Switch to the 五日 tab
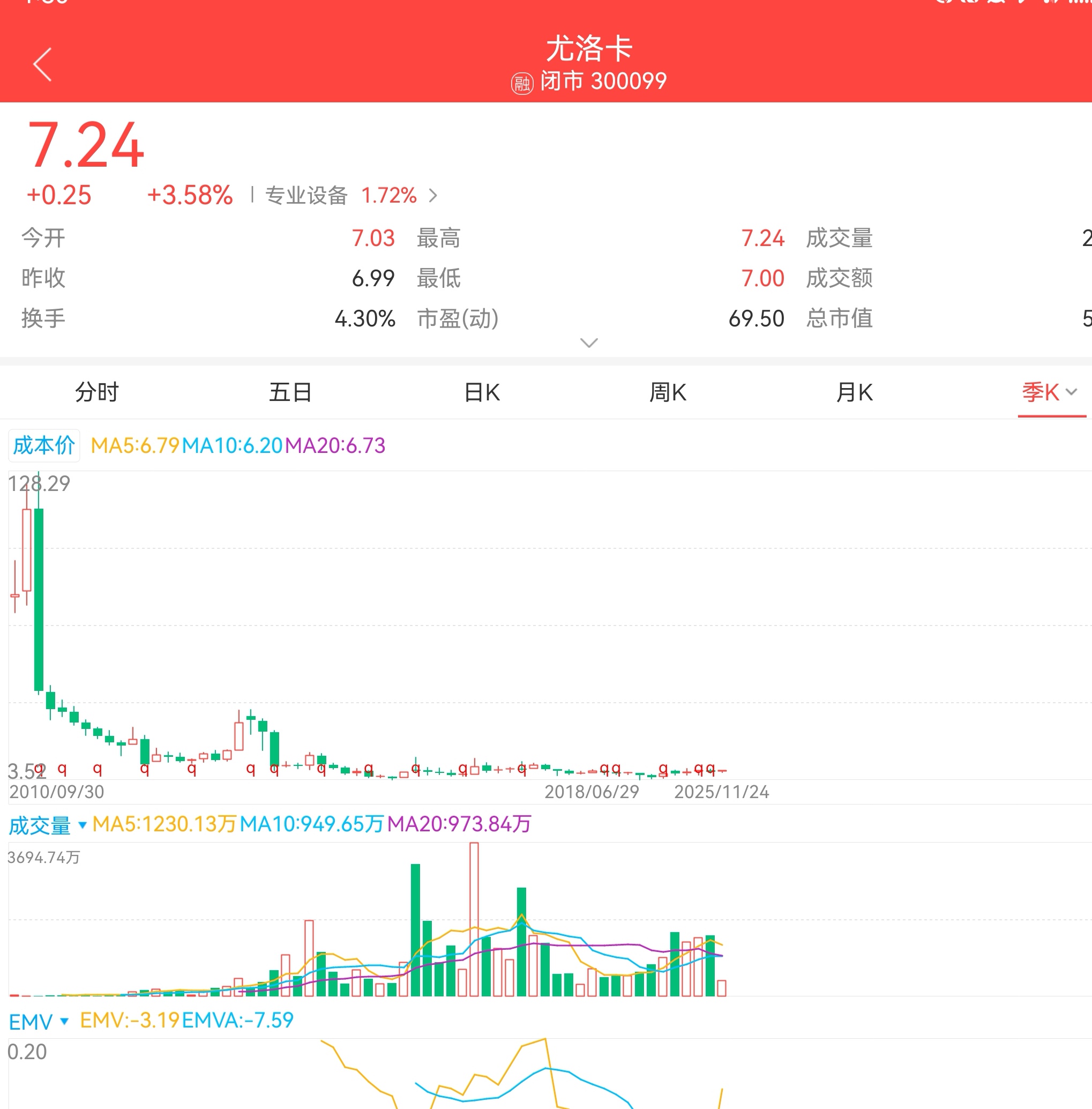The height and width of the screenshot is (1109, 1092). tap(290, 392)
